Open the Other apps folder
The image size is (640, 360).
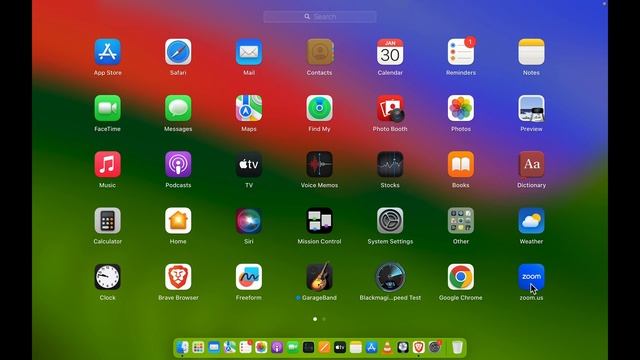461,221
